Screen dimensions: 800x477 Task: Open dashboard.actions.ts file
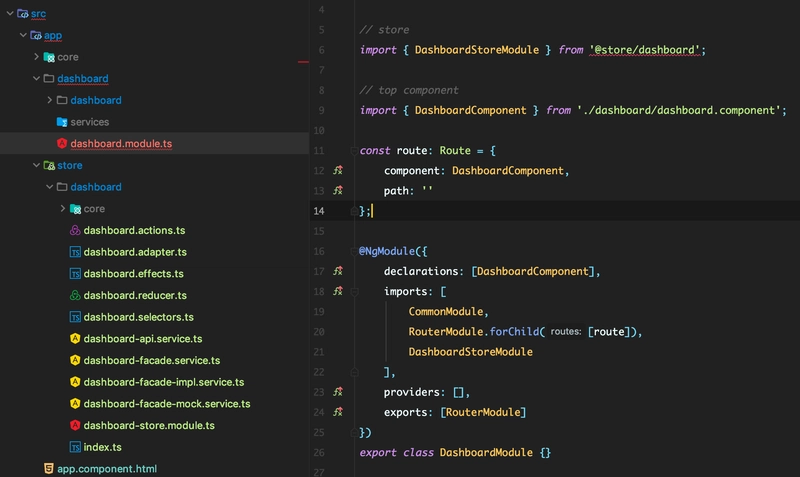point(134,230)
